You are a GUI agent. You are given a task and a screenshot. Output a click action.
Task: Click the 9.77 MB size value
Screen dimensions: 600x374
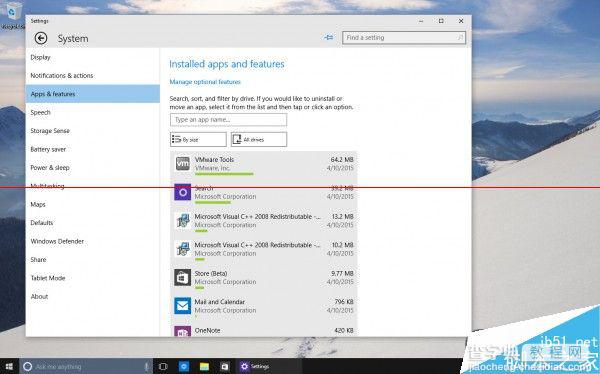342,273
